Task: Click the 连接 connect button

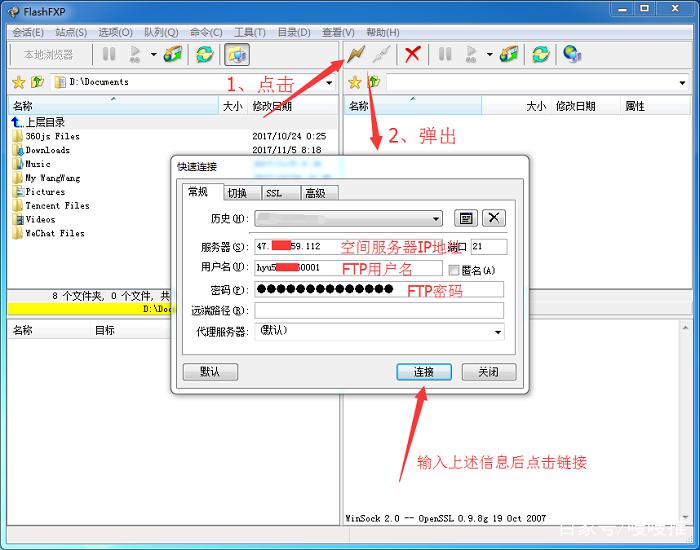Action: pyautogui.click(x=424, y=372)
